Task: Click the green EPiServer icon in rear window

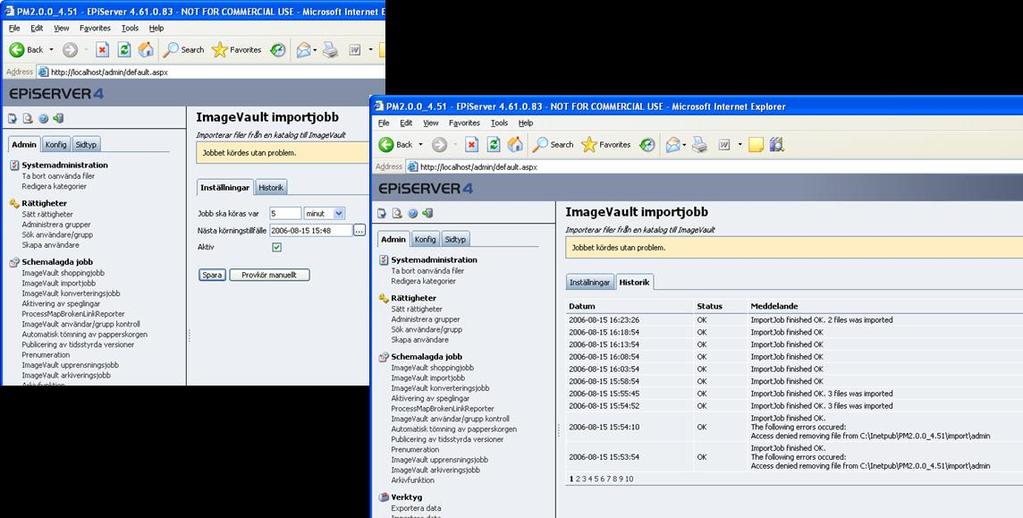Action: pyautogui.click(x=58, y=118)
